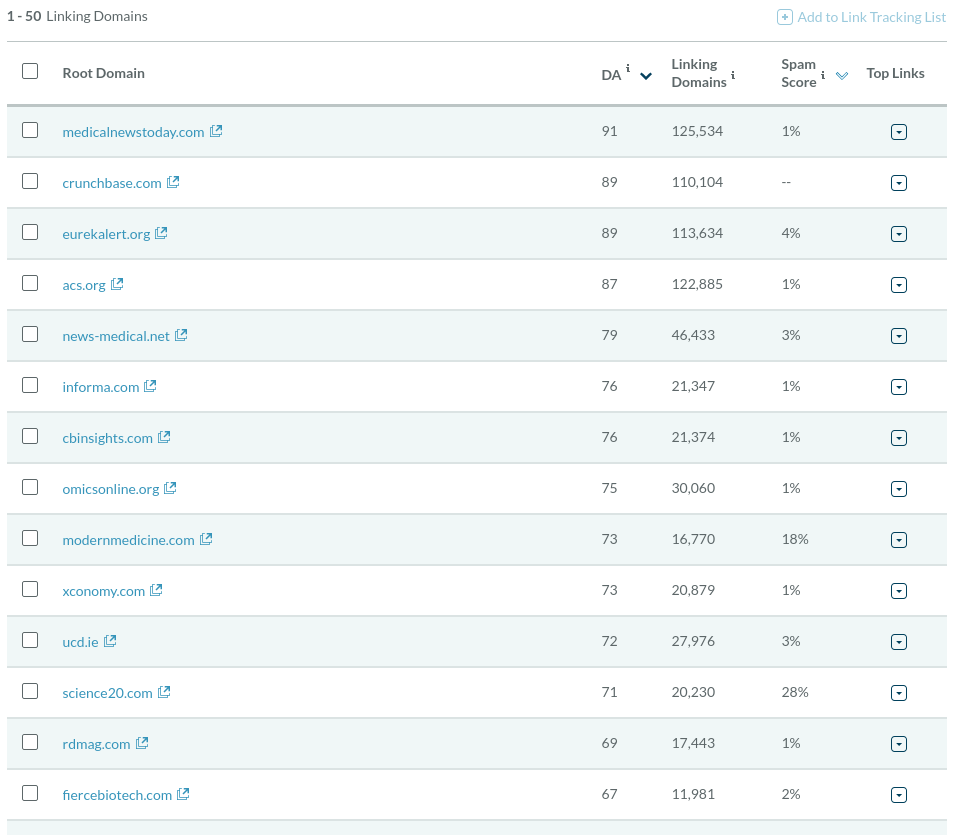
Task: Expand Top Links for xconomy.com
Action: coord(899,591)
